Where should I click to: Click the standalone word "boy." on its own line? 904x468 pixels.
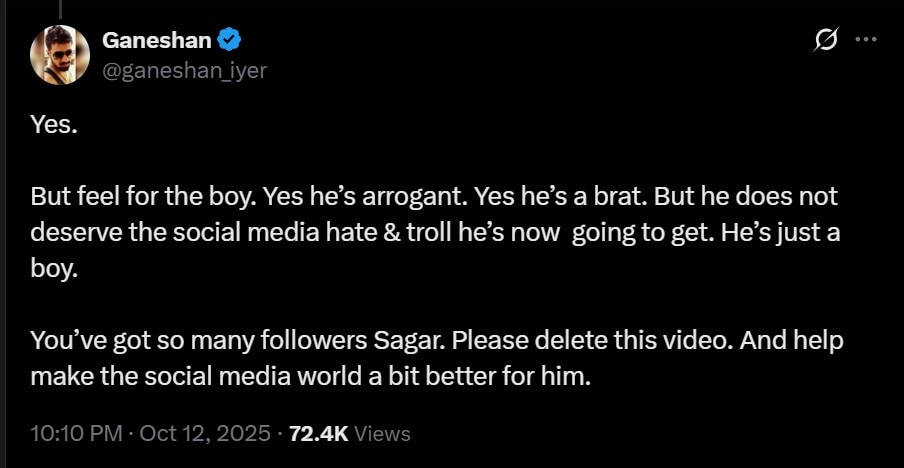(x=54, y=270)
